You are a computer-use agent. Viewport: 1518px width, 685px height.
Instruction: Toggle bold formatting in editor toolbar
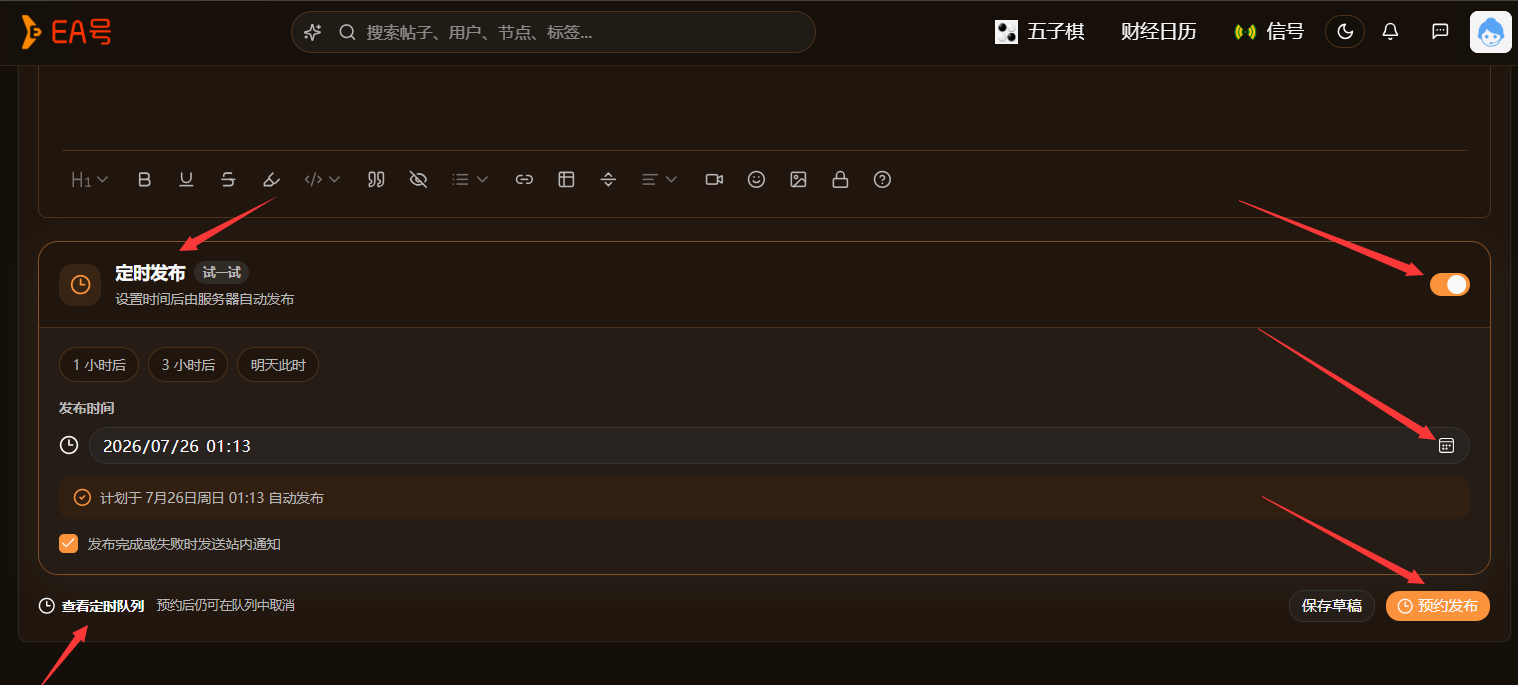[x=145, y=180]
